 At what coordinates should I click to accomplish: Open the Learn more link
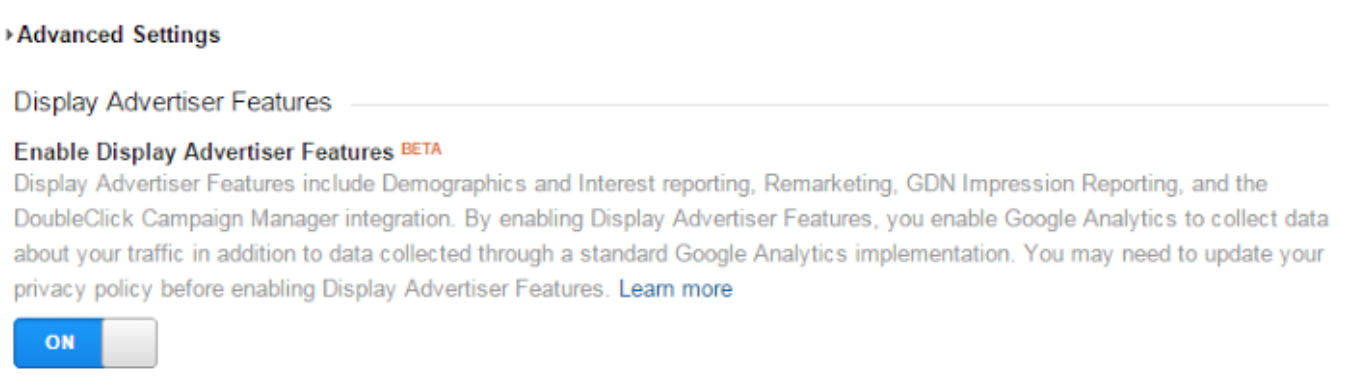click(x=675, y=290)
